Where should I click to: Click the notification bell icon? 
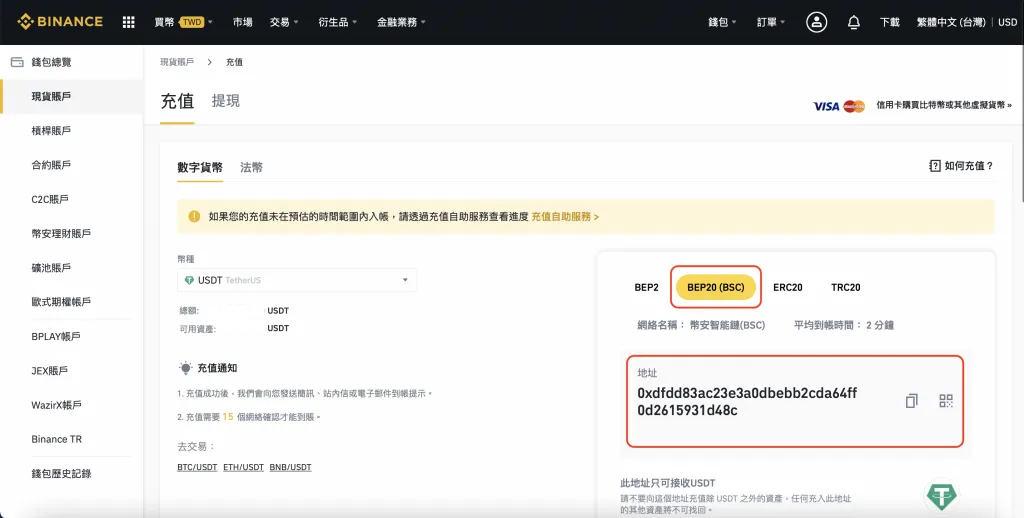pos(853,22)
